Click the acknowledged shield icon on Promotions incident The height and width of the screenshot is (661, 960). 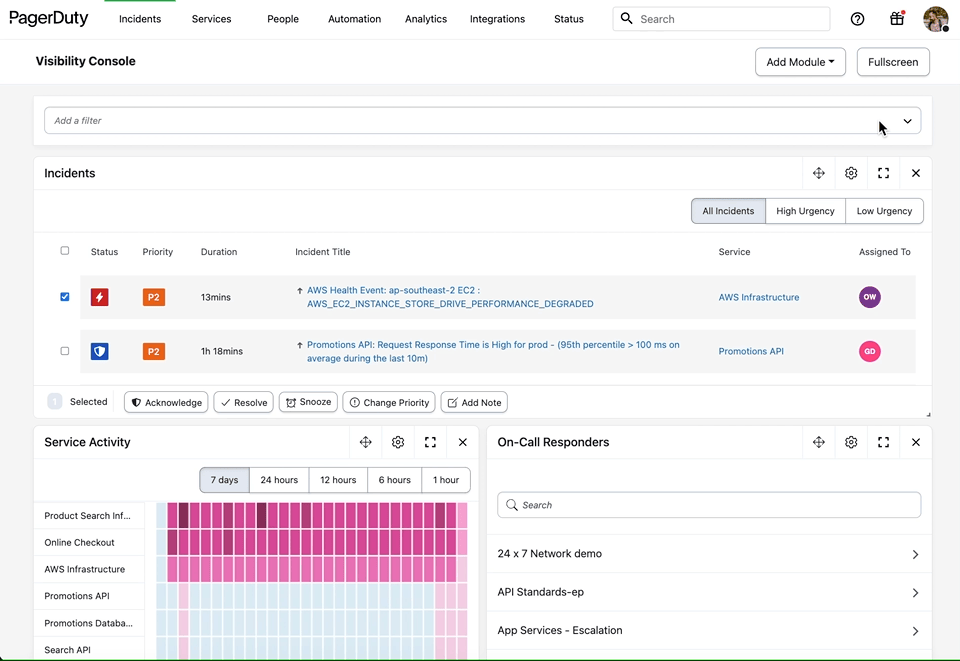tap(99, 351)
